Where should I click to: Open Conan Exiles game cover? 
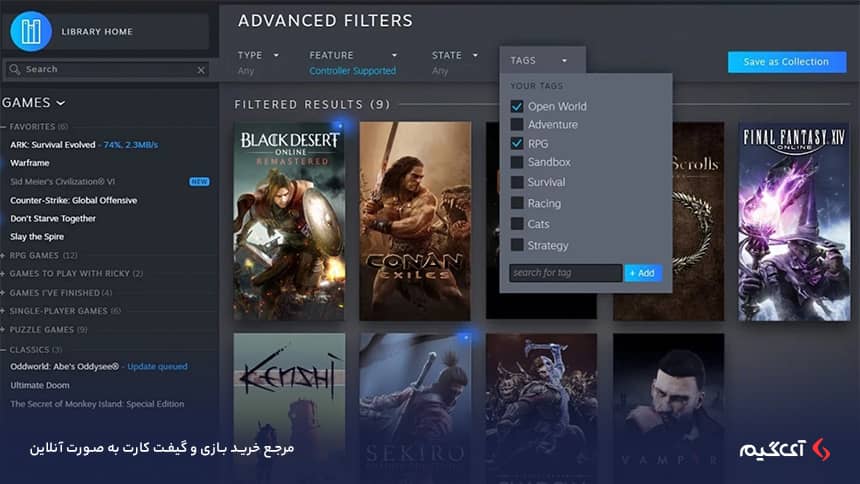click(x=415, y=221)
